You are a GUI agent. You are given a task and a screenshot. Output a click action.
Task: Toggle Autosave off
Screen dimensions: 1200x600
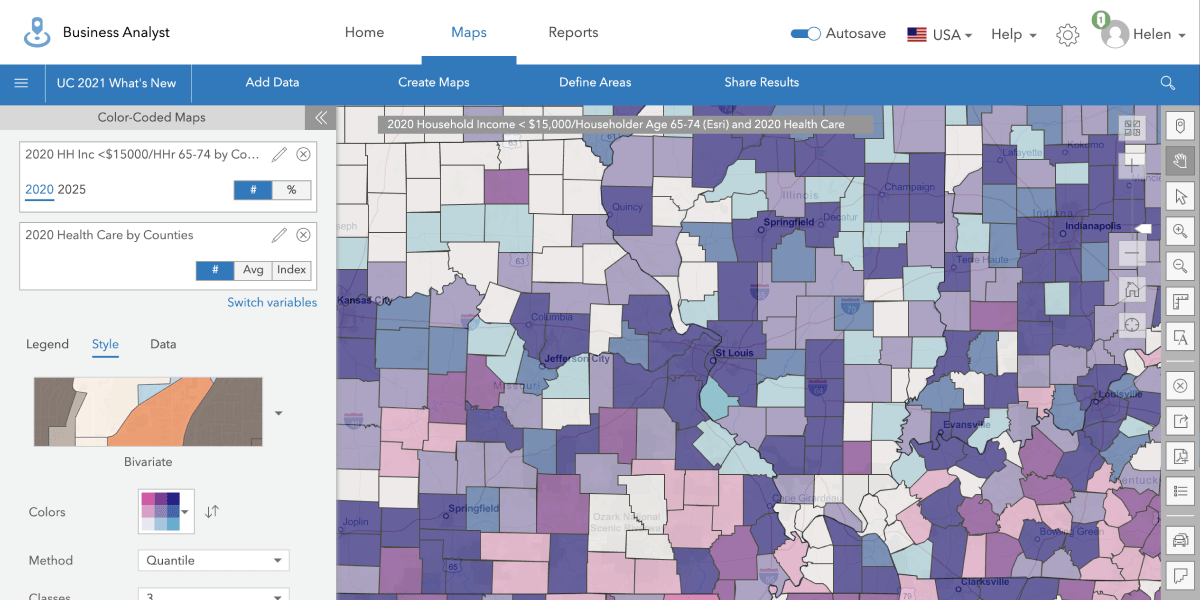click(x=805, y=33)
